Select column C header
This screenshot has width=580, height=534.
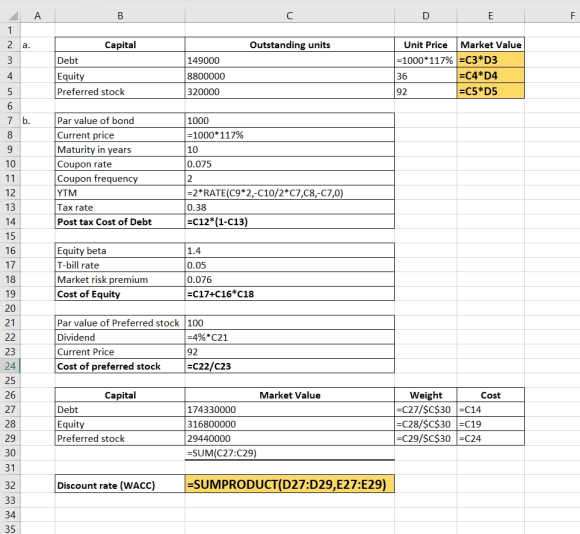[290, 16]
